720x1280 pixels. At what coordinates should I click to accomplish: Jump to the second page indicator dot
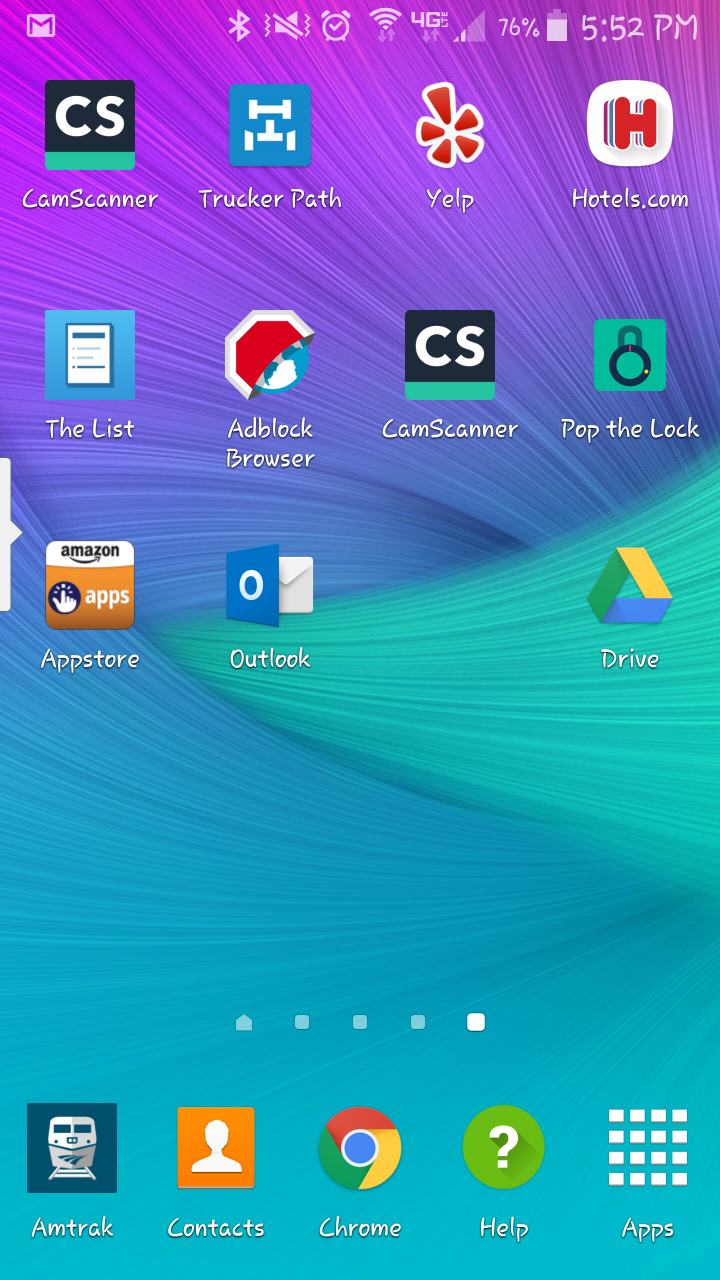pyautogui.click(x=302, y=1022)
